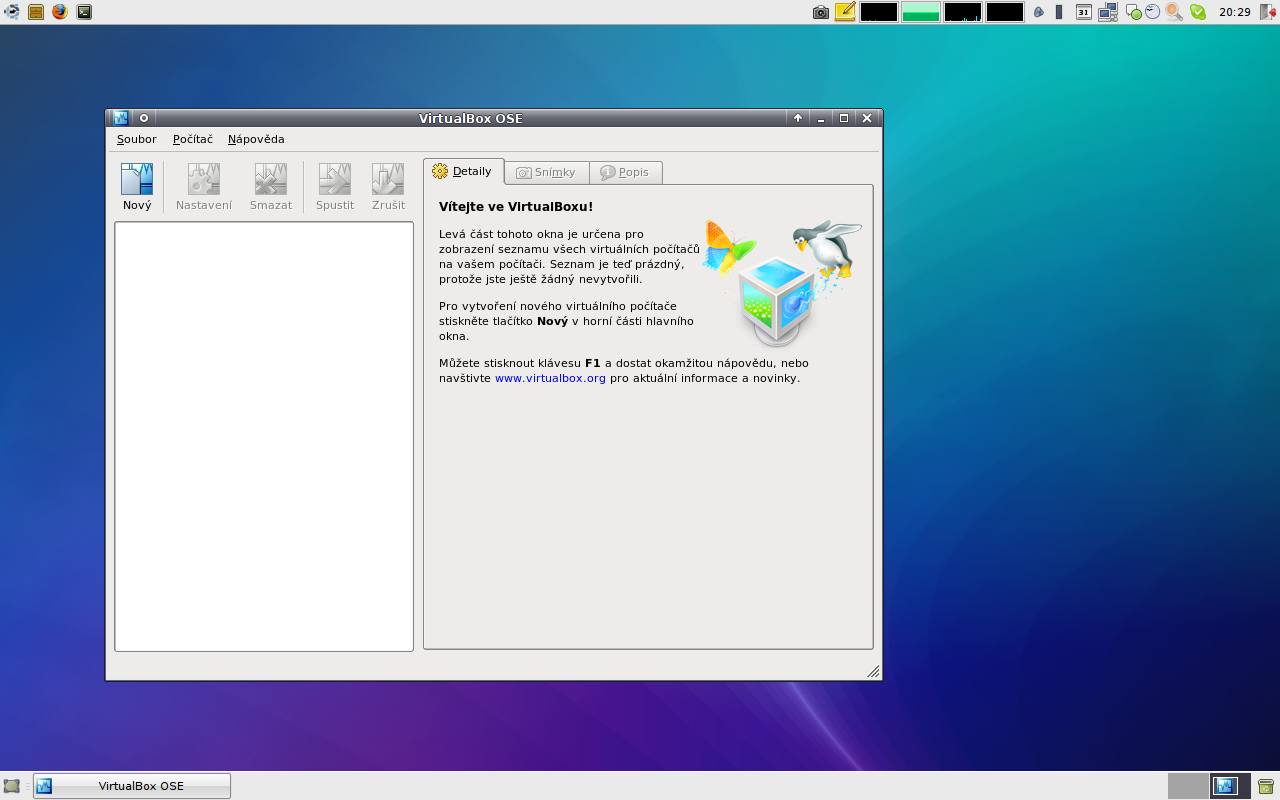1280x800 pixels.
Task: Switch to the Snímky tab
Action: (x=546, y=172)
